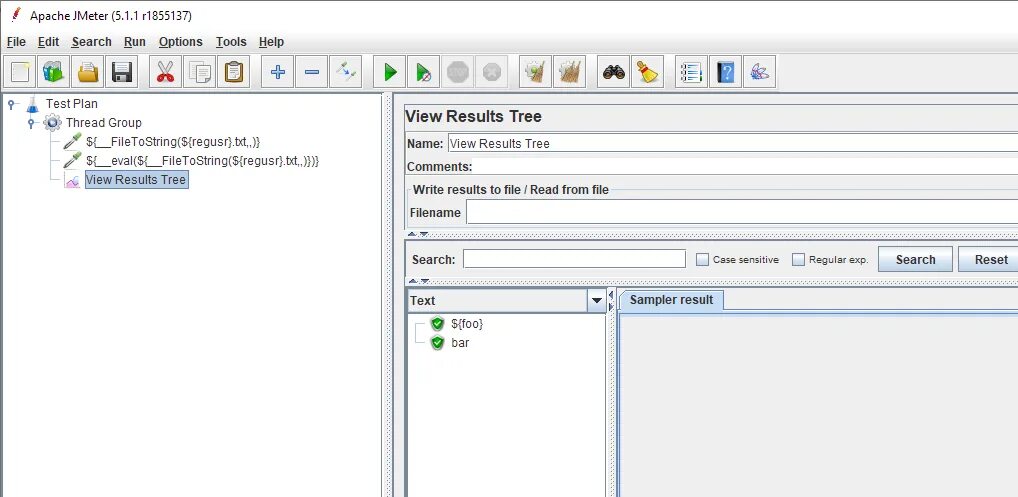Enable the Case sensitive checkbox
The image size is (1018, 497).
[x=702, y=260]
